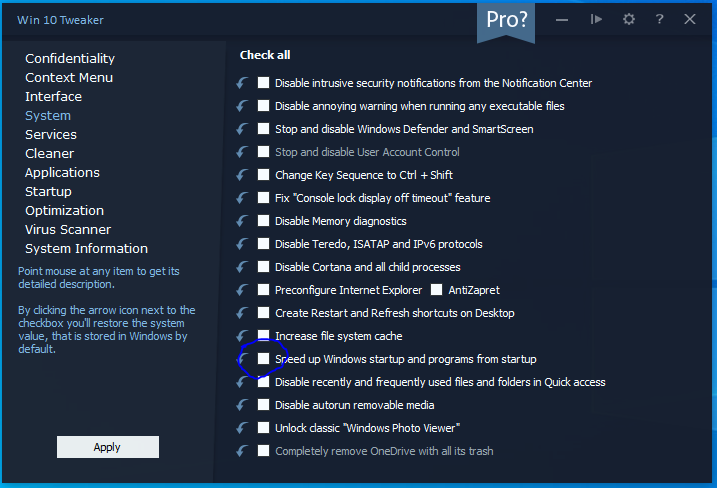Tick Unlock classic Windows Photo Viewer
Image resolution: width=717 pixels, height=488 pixels.
tap(263, 428)
